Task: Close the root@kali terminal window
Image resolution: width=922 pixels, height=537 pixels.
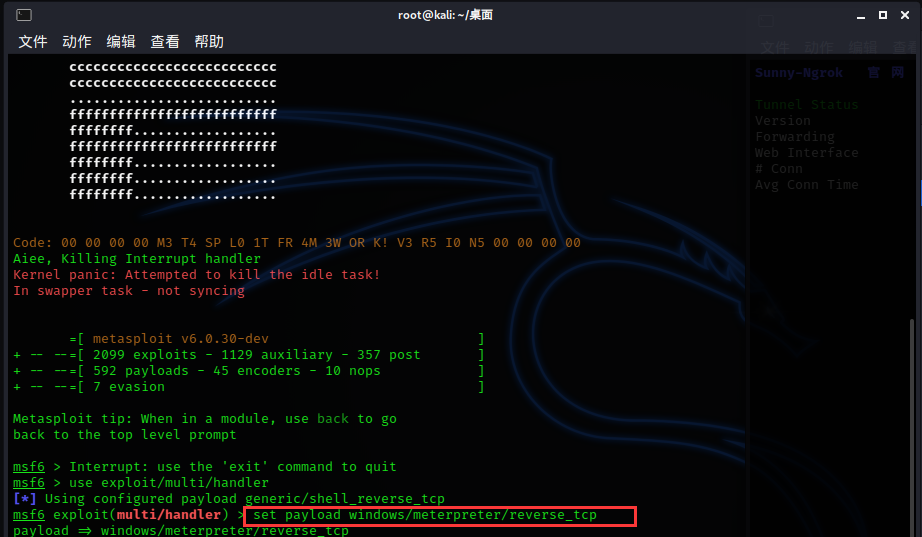Action: point(905,15)
